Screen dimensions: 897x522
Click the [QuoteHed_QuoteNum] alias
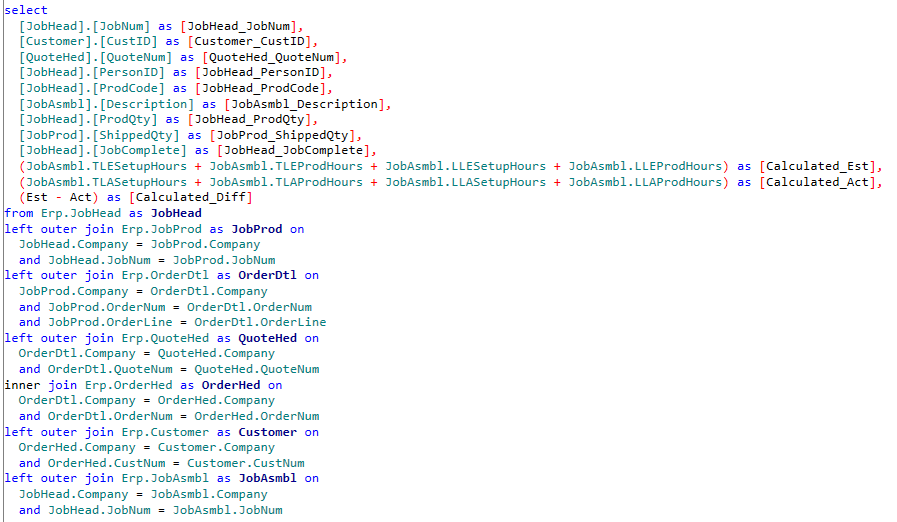coord(271,57)
